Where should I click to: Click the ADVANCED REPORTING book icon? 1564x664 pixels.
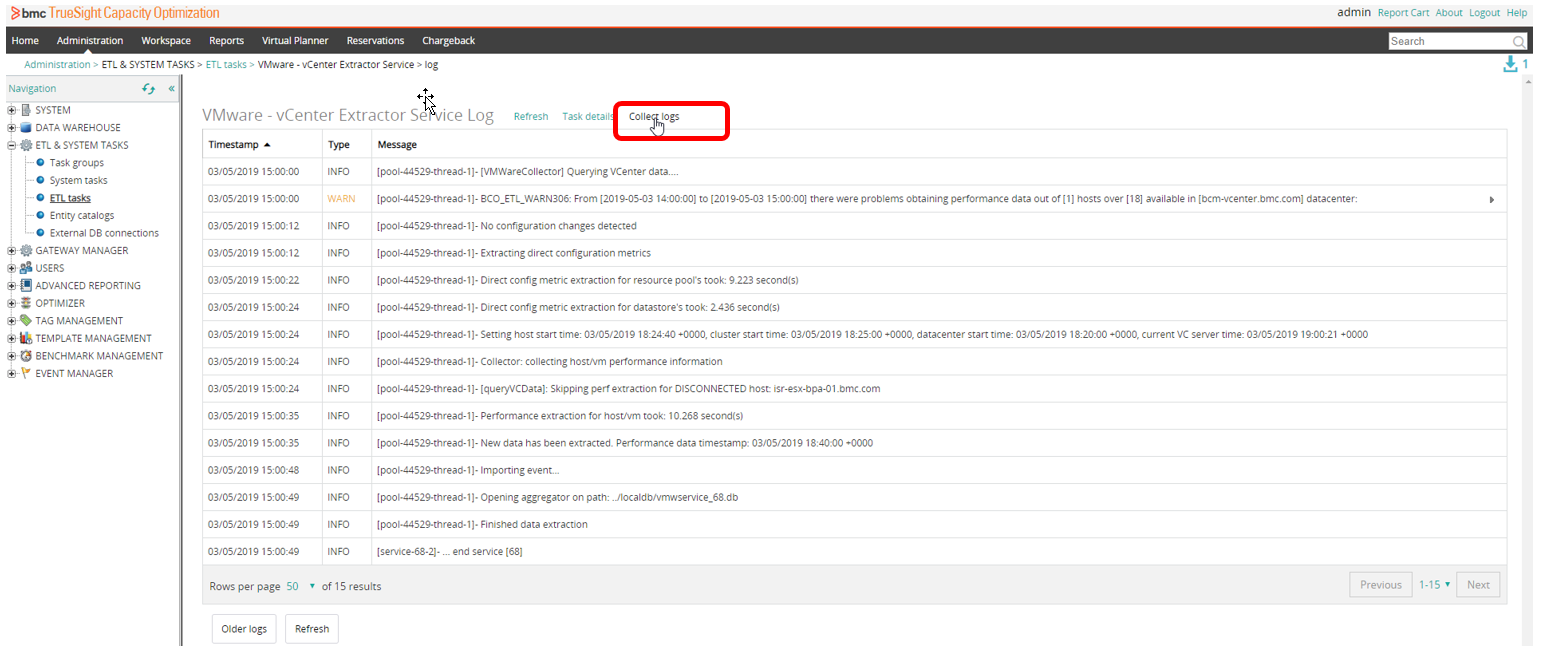[x=26, y=286]
